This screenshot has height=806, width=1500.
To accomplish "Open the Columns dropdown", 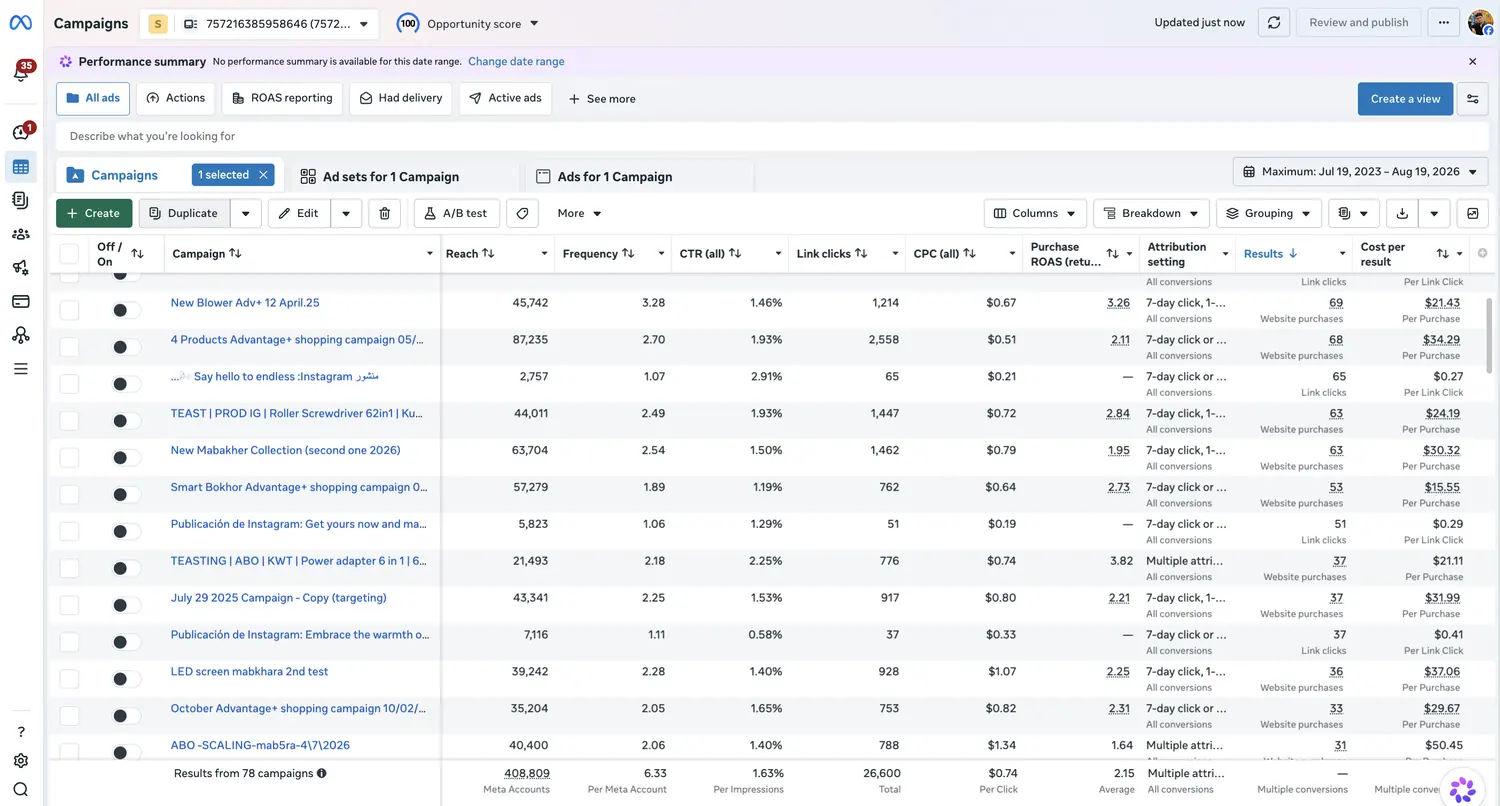I will pyautogui.click(x=1035, y=213).
